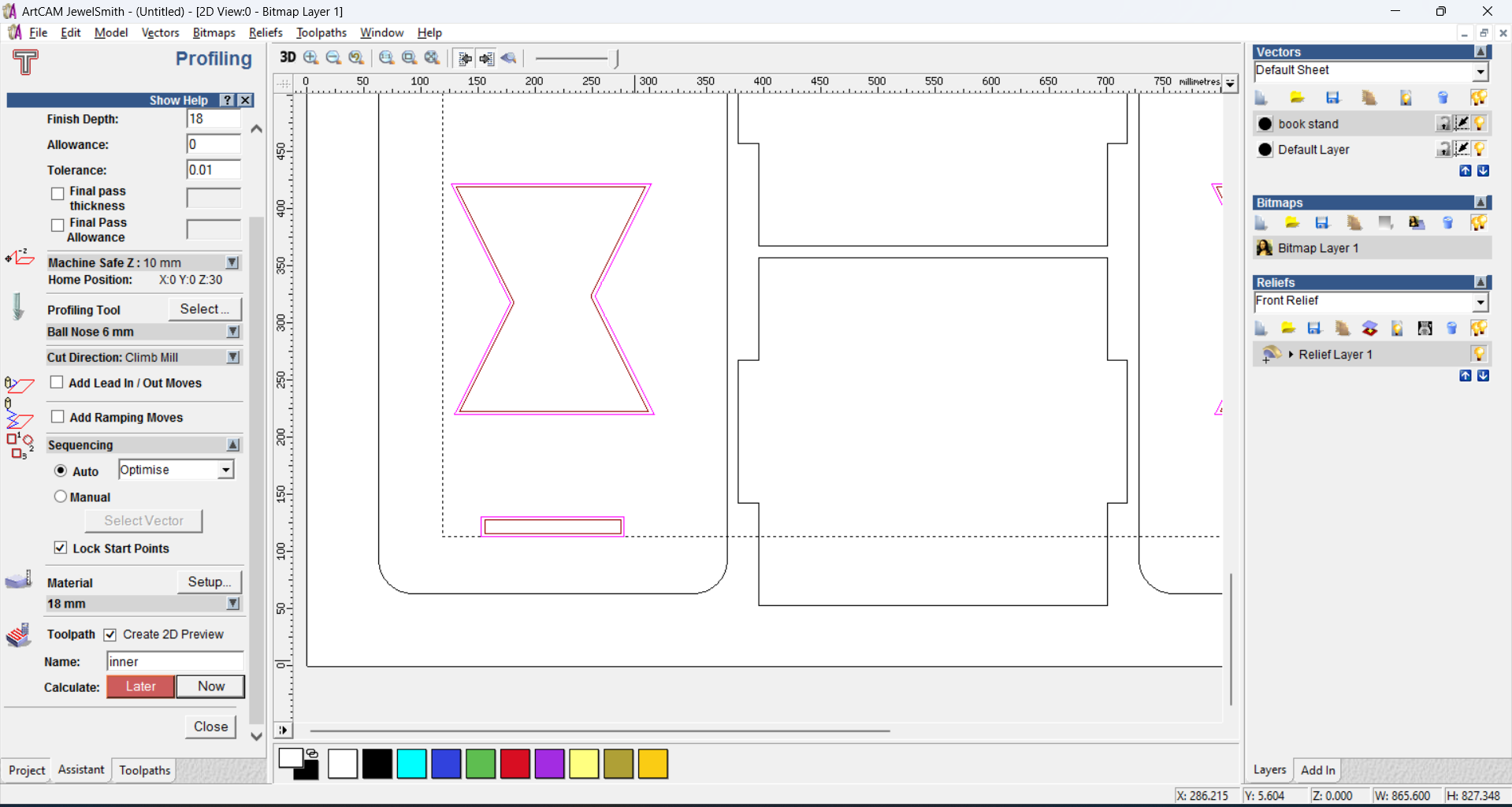The width and height of the screenshot is (1512, 807).
Task: Enable Final pass thickness checkbox
Action: pos(58,193)
